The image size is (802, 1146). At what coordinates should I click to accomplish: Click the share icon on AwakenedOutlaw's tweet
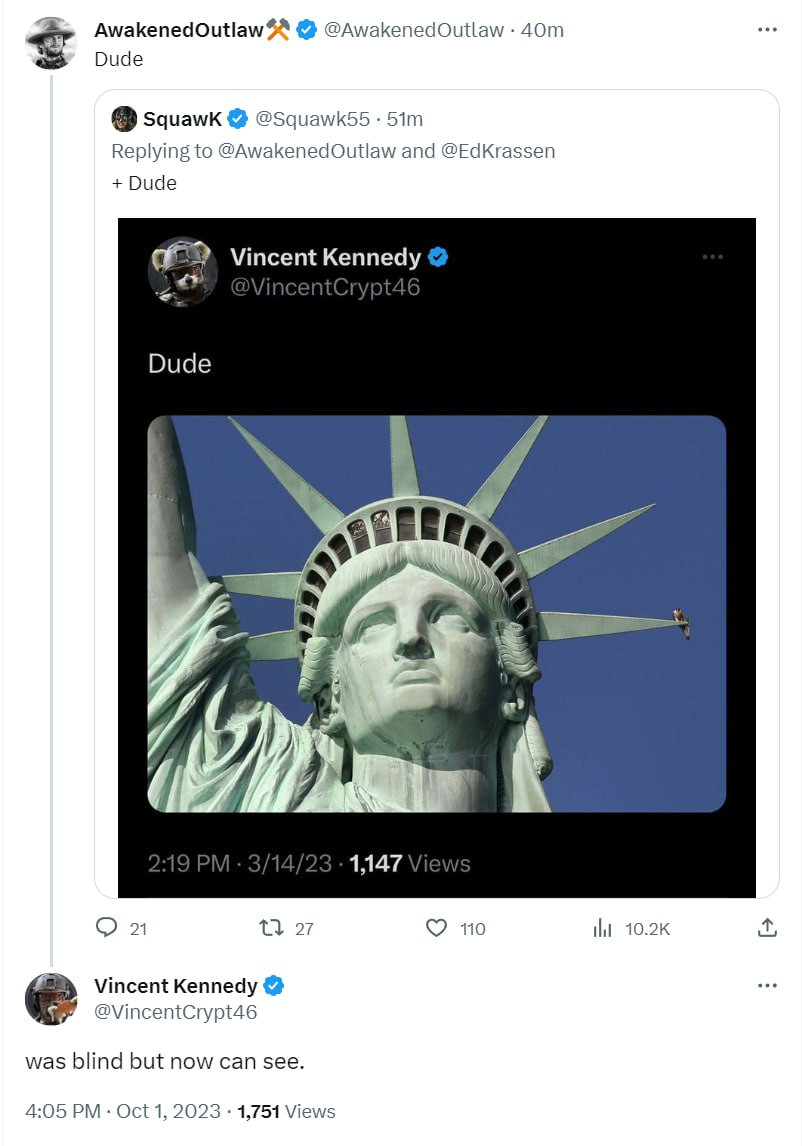767,928
